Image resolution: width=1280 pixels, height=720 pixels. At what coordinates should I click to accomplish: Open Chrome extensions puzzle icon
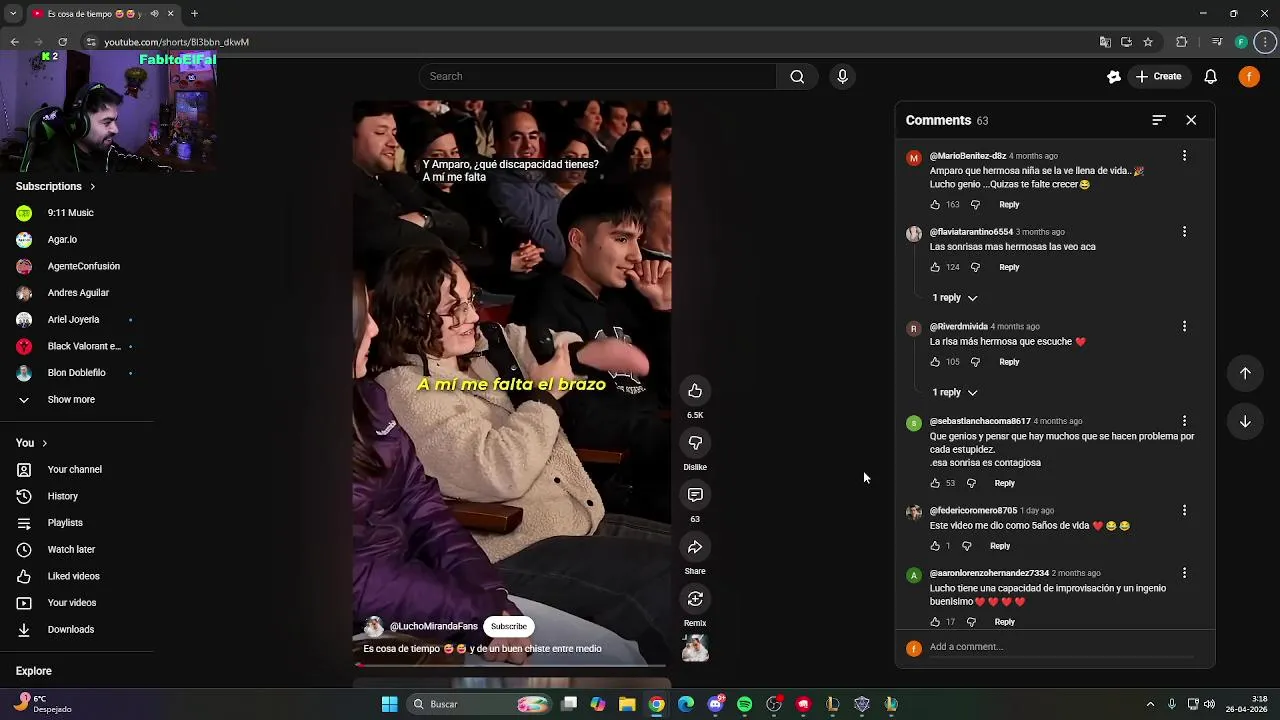[x=1182, y=42]
